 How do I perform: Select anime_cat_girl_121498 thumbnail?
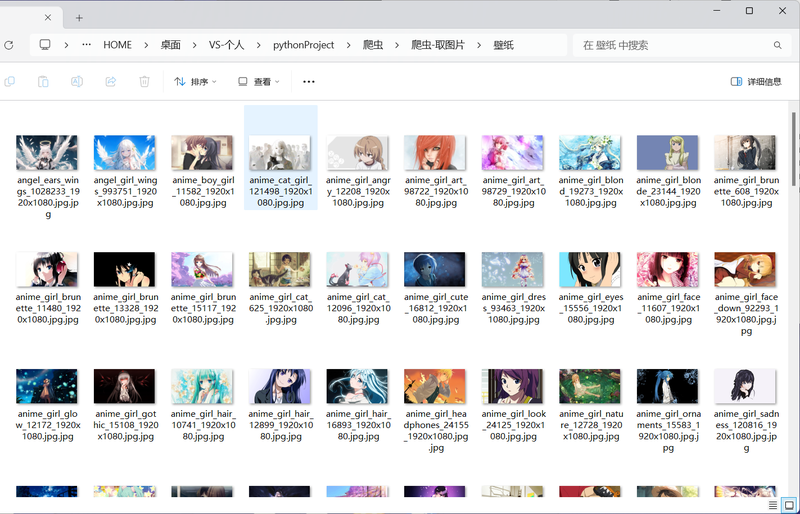pos(280,153)
